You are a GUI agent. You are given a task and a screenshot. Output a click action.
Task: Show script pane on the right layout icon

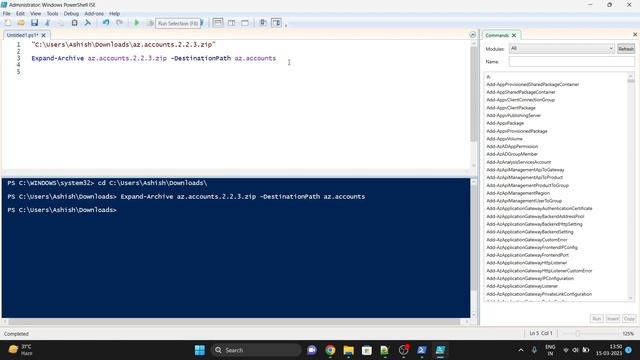click(231, 23)
